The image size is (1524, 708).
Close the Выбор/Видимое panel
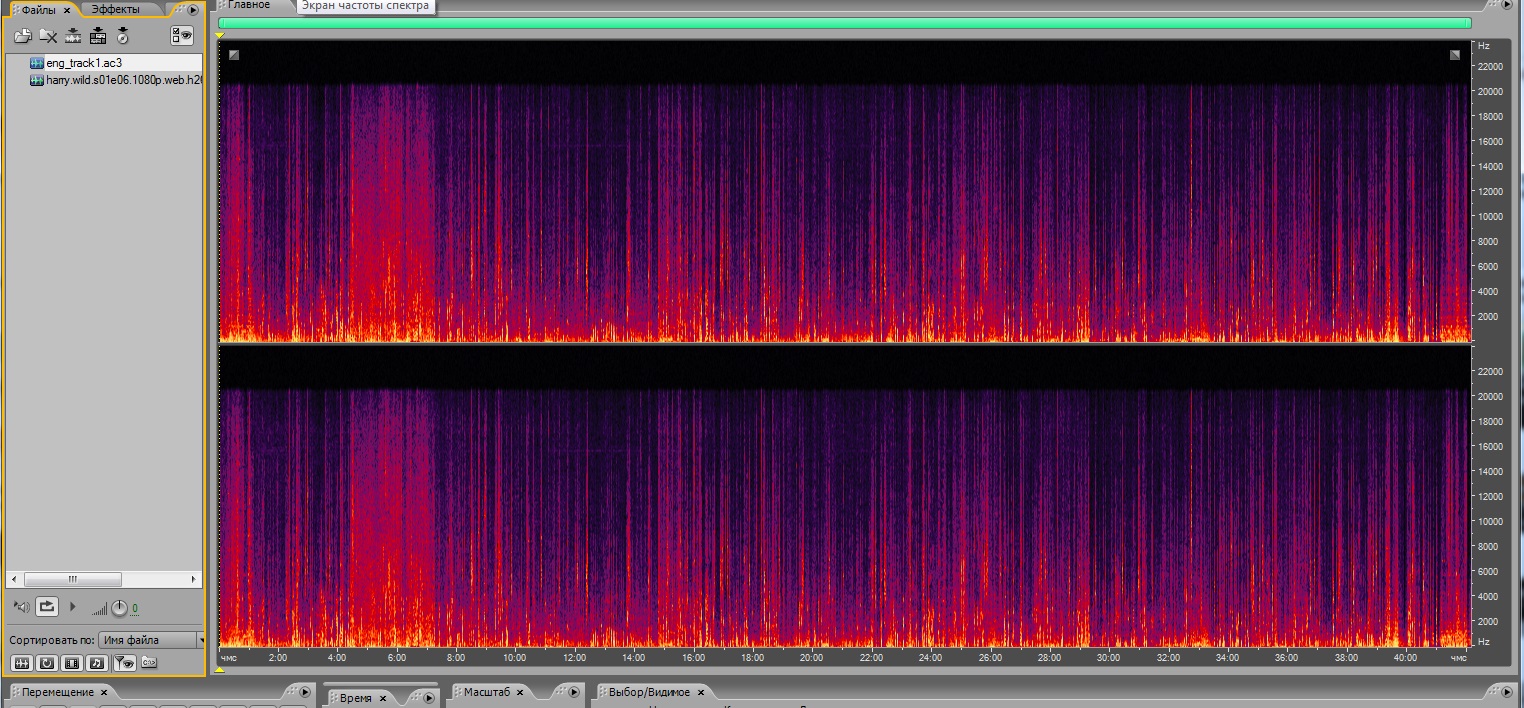point(700,693)
